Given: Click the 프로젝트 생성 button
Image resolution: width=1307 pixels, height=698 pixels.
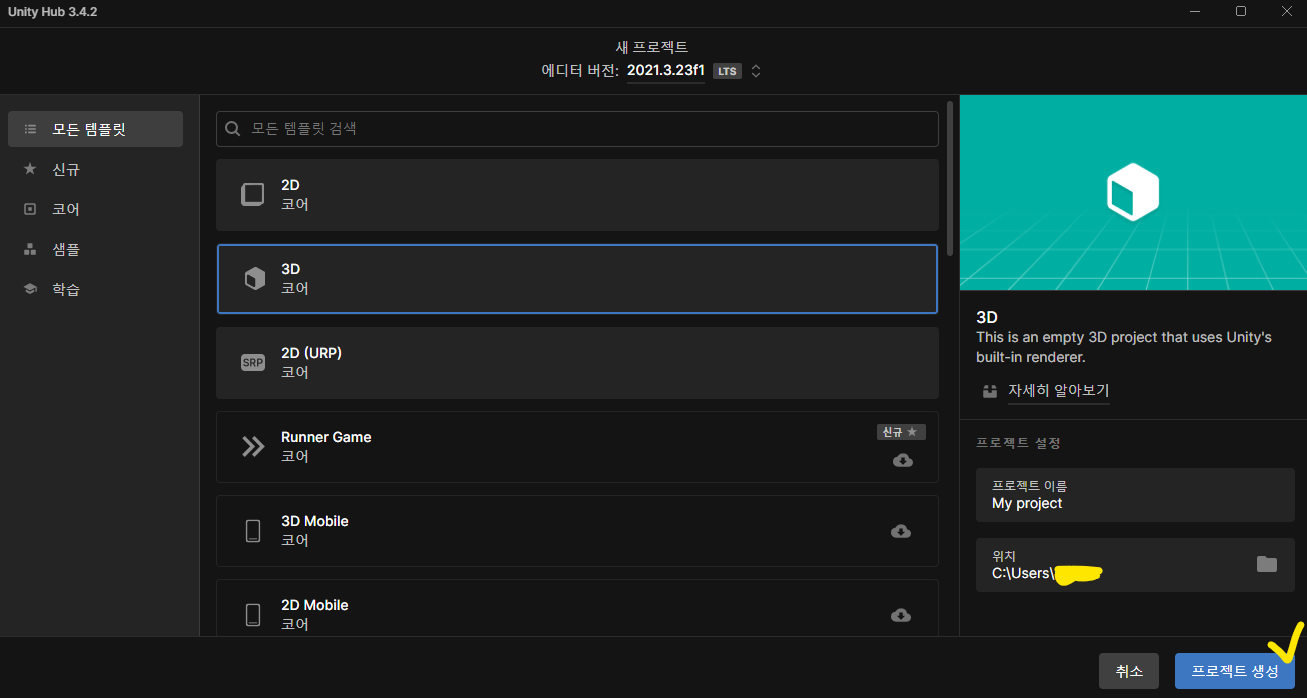Looking at the screenshot, I should click(x=1234, y=671).
